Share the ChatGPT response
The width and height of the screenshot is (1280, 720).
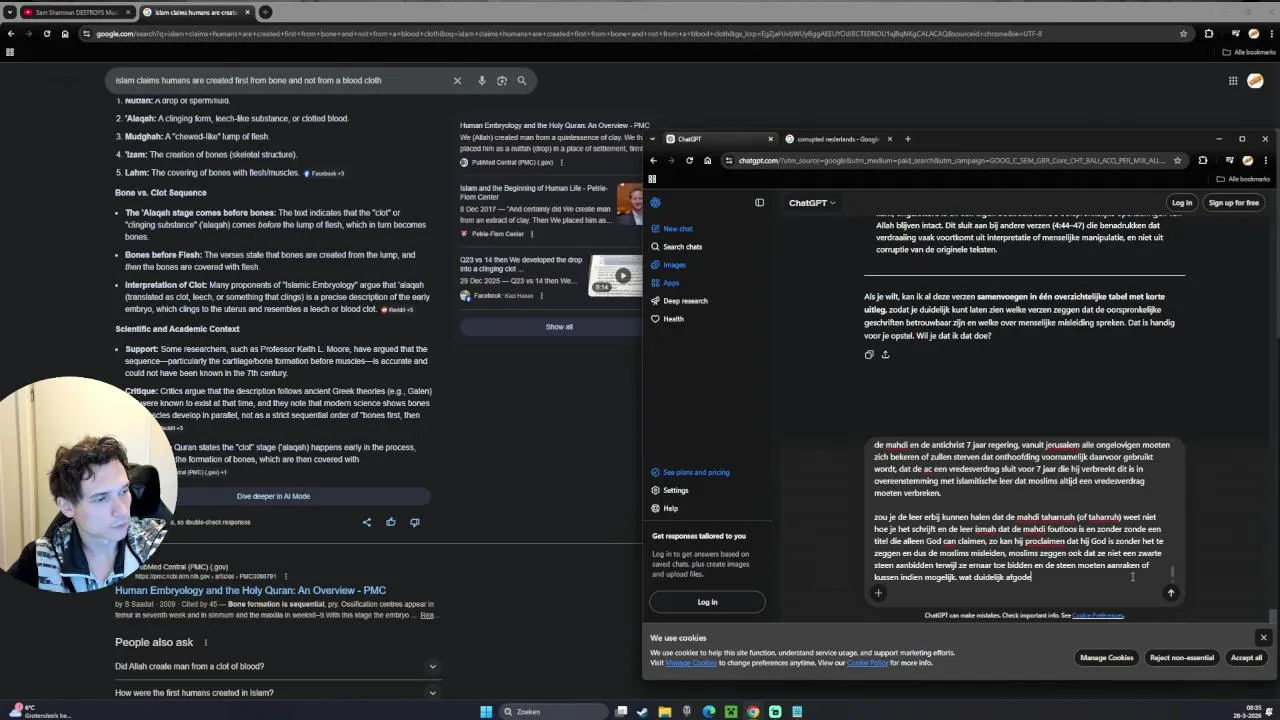pyautogui.click(x=885, y=354)
